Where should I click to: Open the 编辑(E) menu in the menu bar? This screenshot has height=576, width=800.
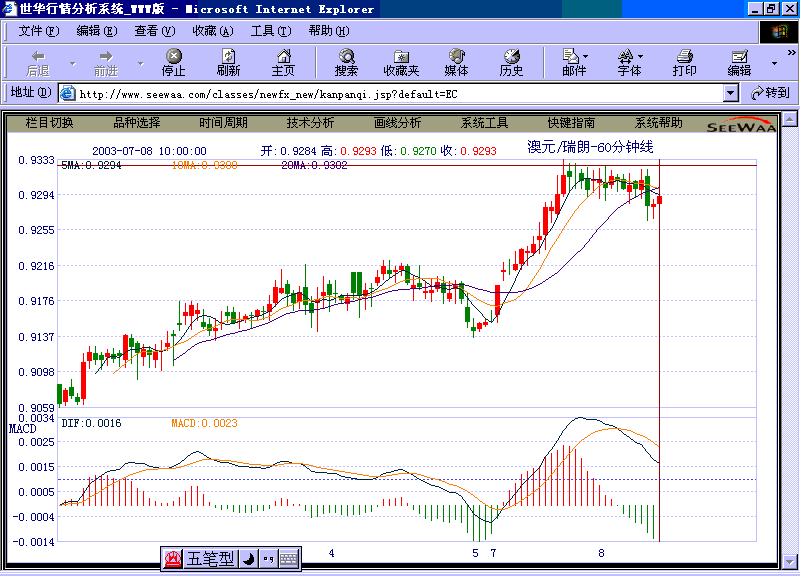click(x=96, y=31)
